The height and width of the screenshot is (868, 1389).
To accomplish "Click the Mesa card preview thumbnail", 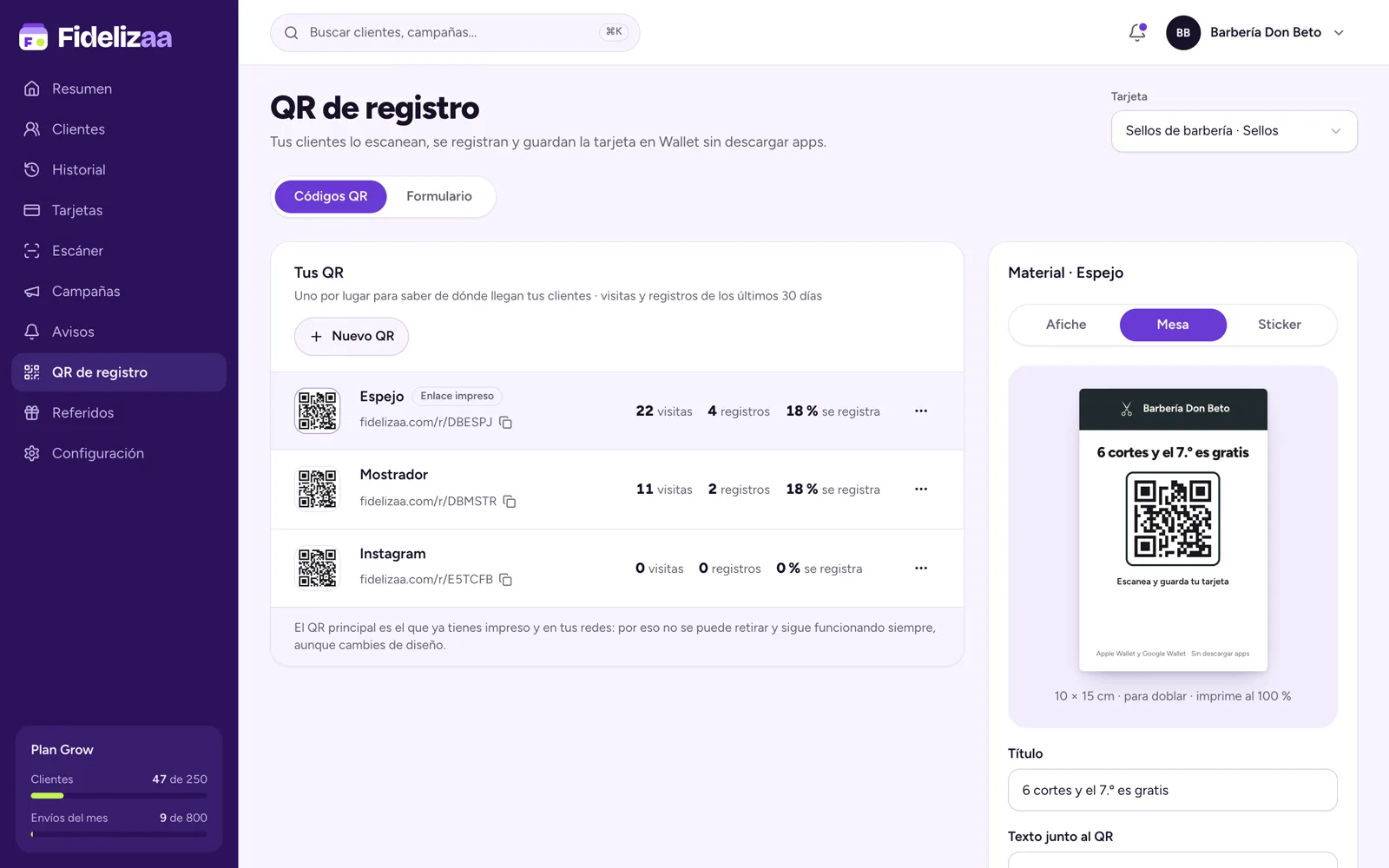I will point(1173,529).
